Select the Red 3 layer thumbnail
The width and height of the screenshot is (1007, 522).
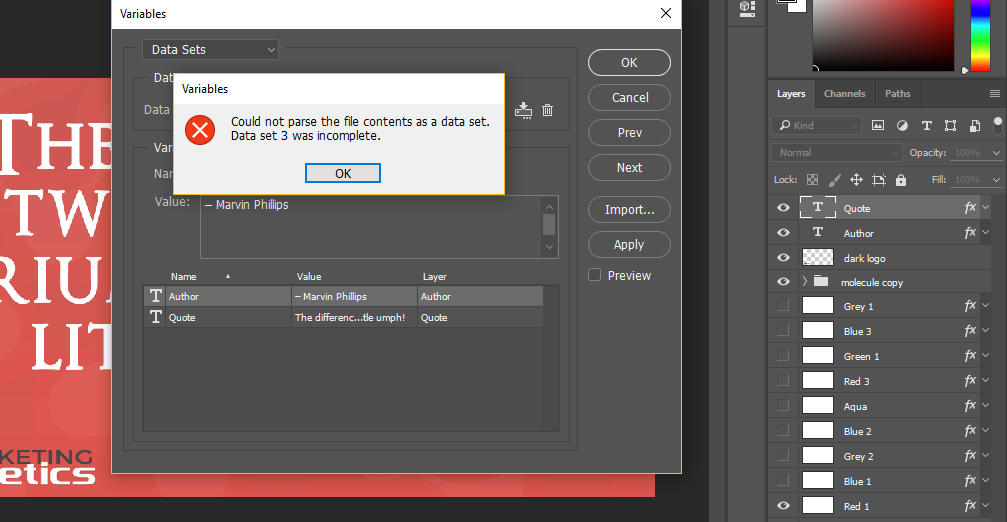click(x=818, y=380)
